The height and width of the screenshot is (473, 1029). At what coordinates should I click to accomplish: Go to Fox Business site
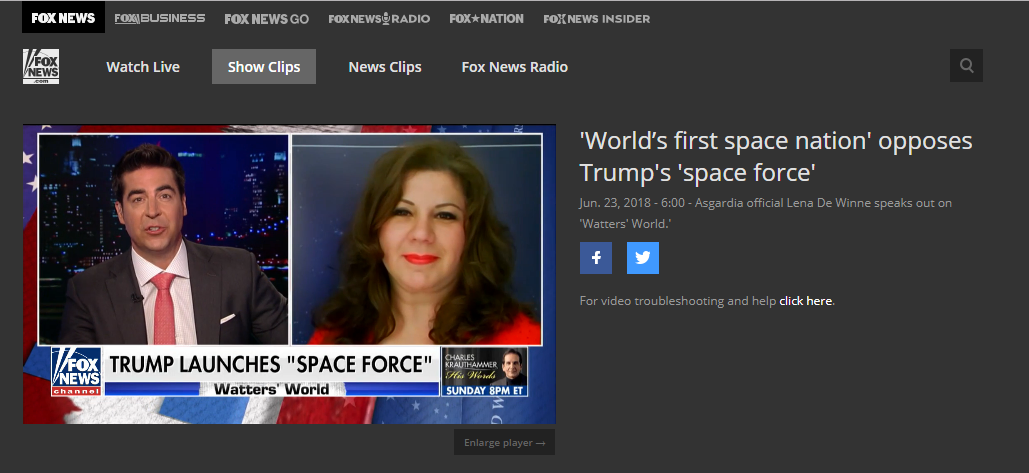159,18
